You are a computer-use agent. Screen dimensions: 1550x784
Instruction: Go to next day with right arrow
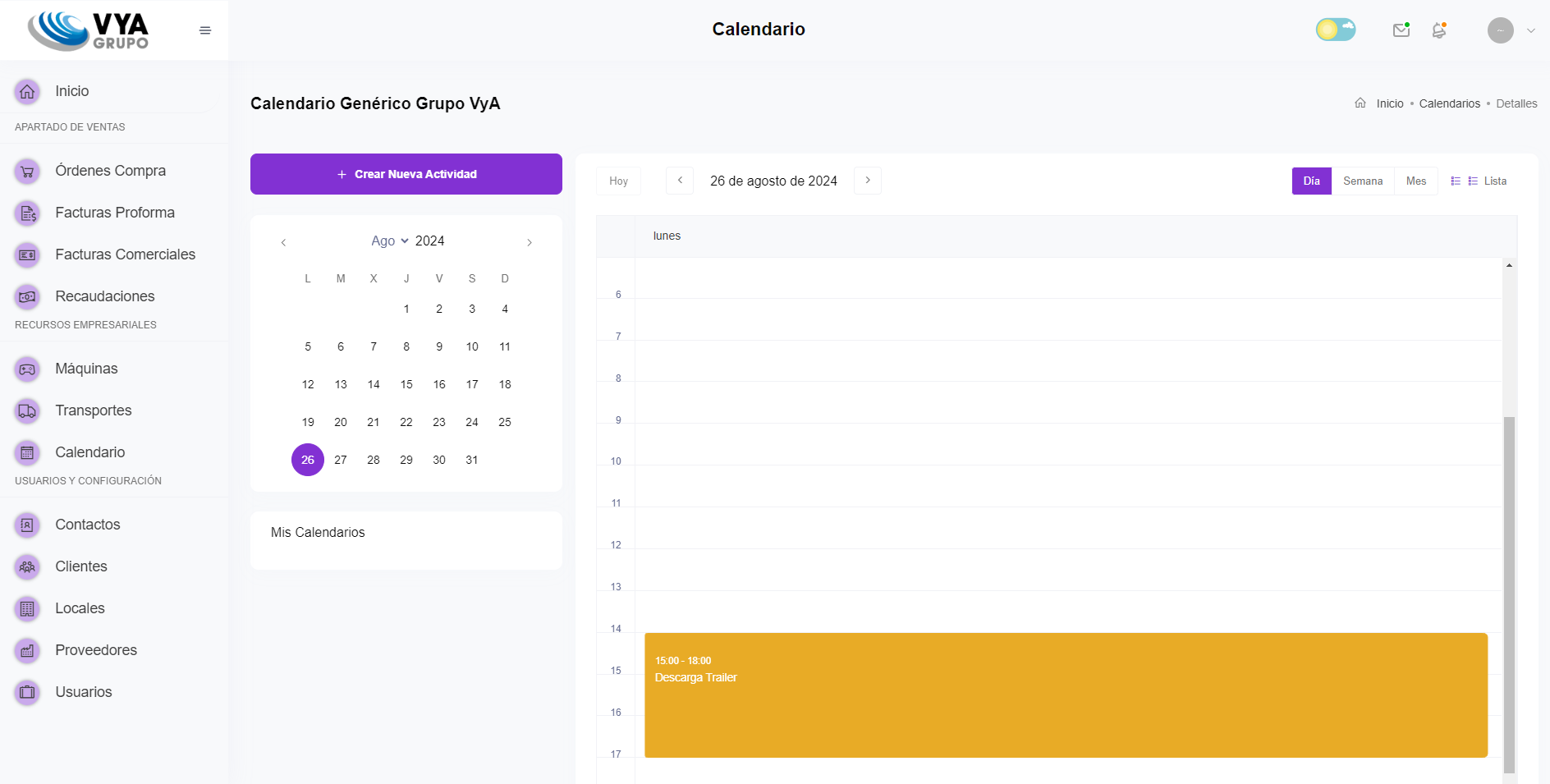pyautogui.click(x=868, y=181)
